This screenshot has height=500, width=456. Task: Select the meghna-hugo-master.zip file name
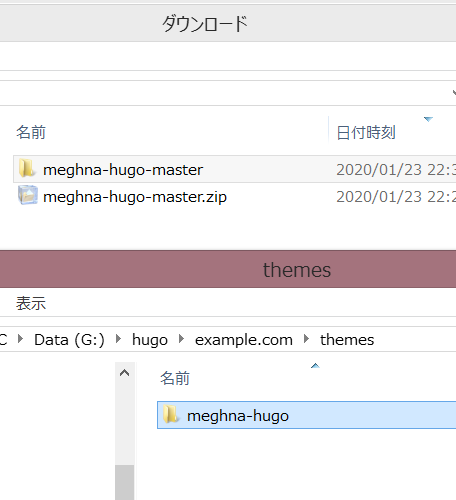(135, 197)
